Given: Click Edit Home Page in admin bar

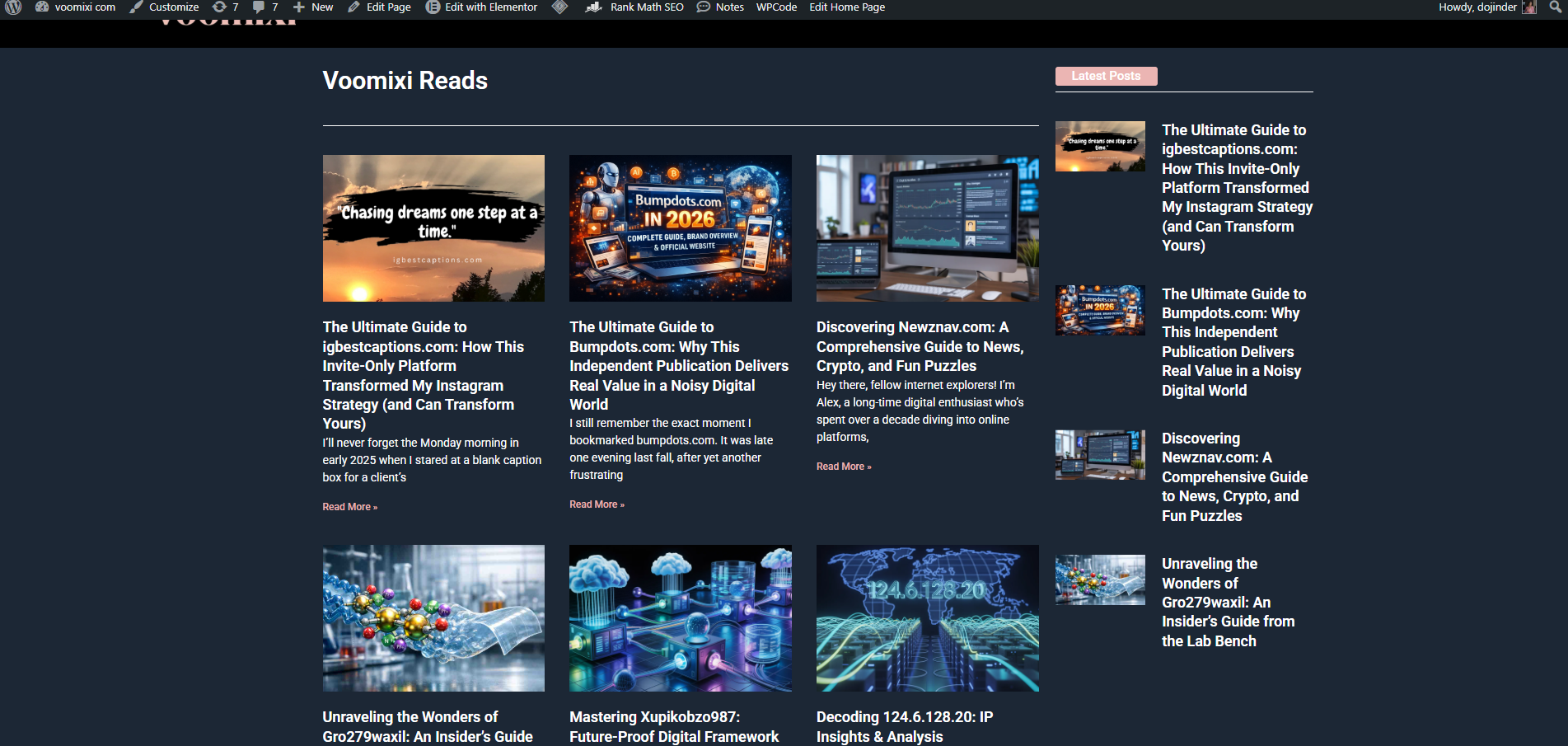Looking at the screenshot, I should (x=847, y=7).
